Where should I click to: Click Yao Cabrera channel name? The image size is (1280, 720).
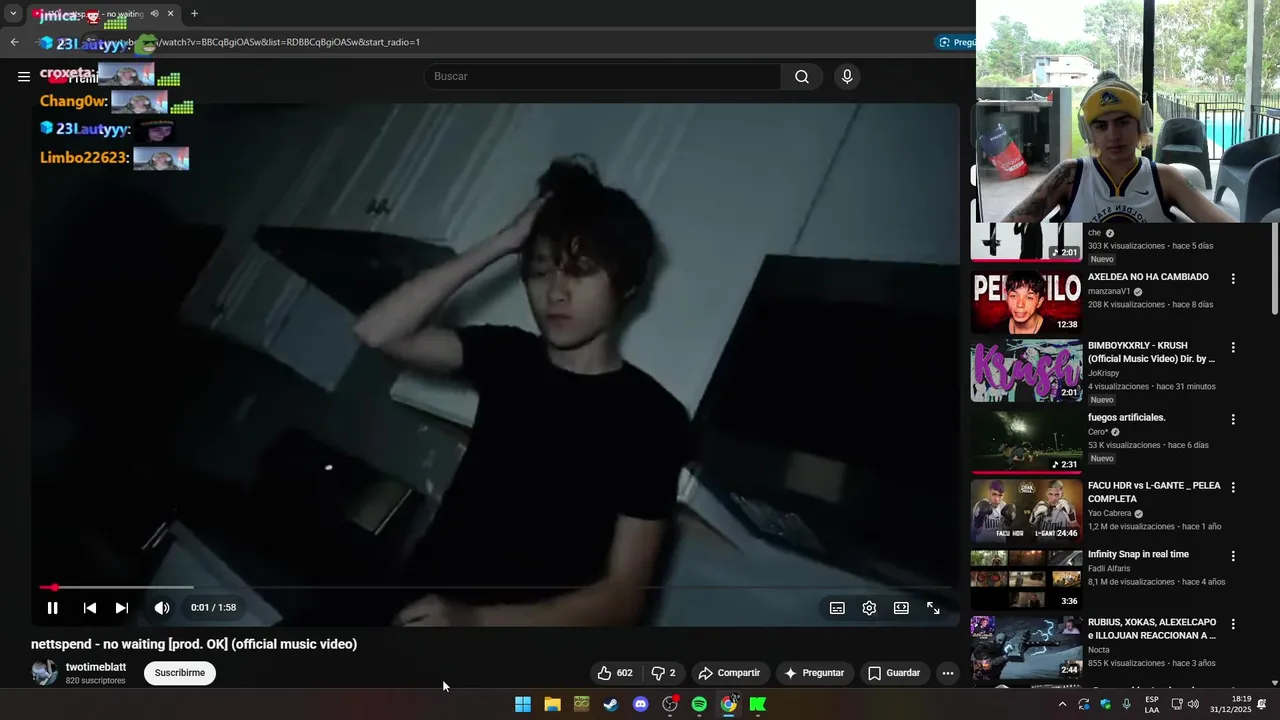click(1110, 513)
